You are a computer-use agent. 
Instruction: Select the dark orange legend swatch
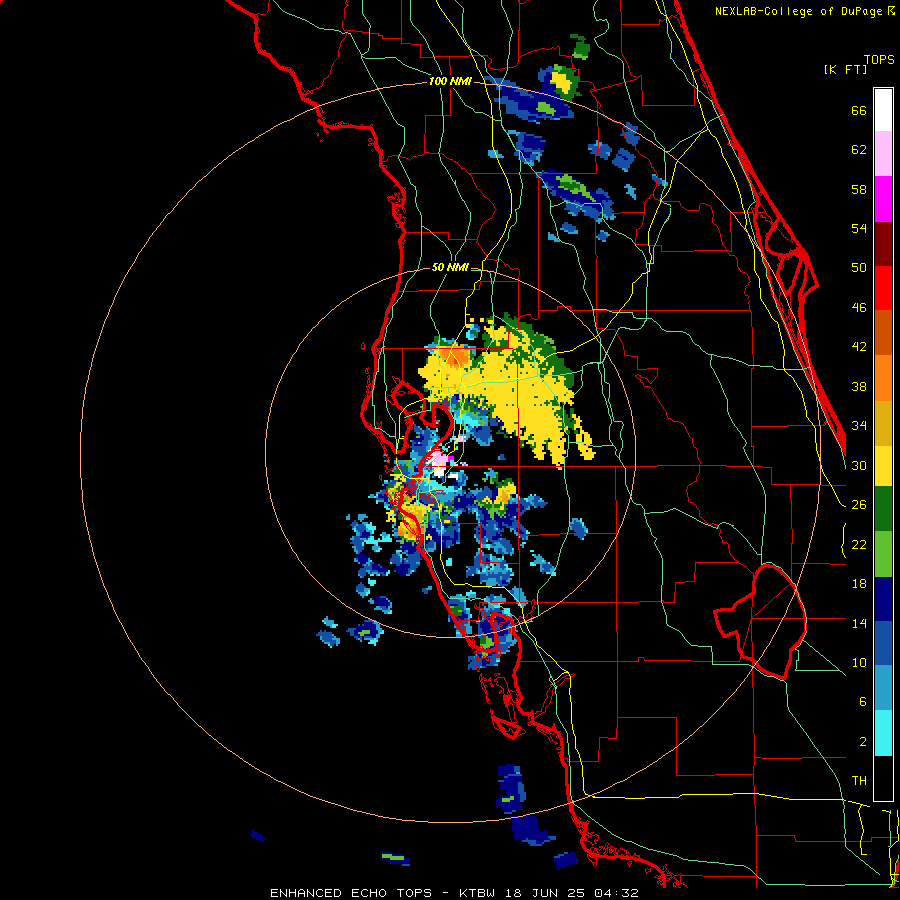(x=883, y=332)
